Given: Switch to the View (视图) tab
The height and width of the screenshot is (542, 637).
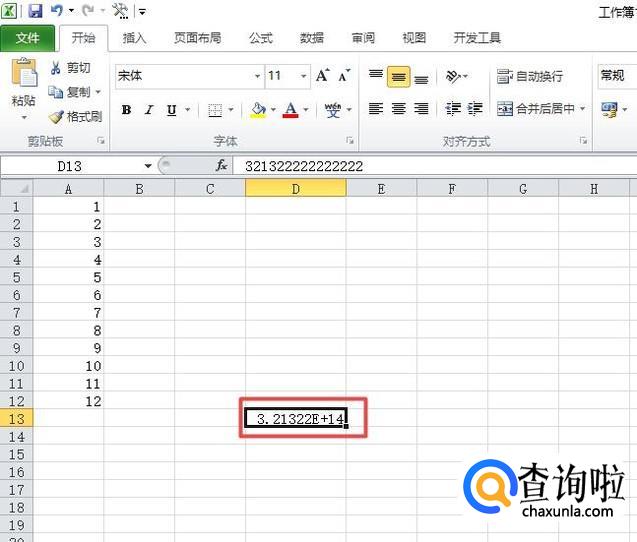Looking at the screenshot, I should click(414, 38).
